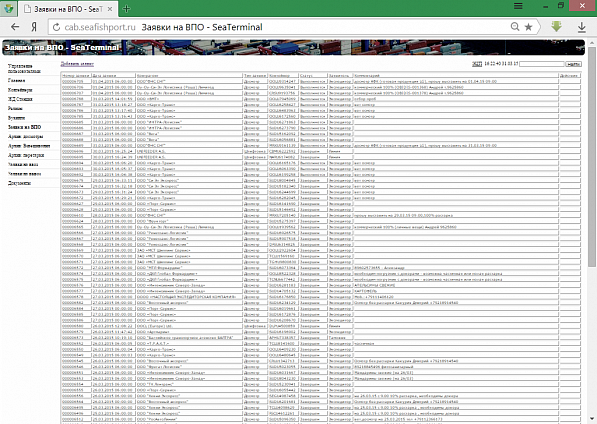Screen dimensions: 597x424
Task: Click the search text field next to Найти
Action: tap(542, 64)
